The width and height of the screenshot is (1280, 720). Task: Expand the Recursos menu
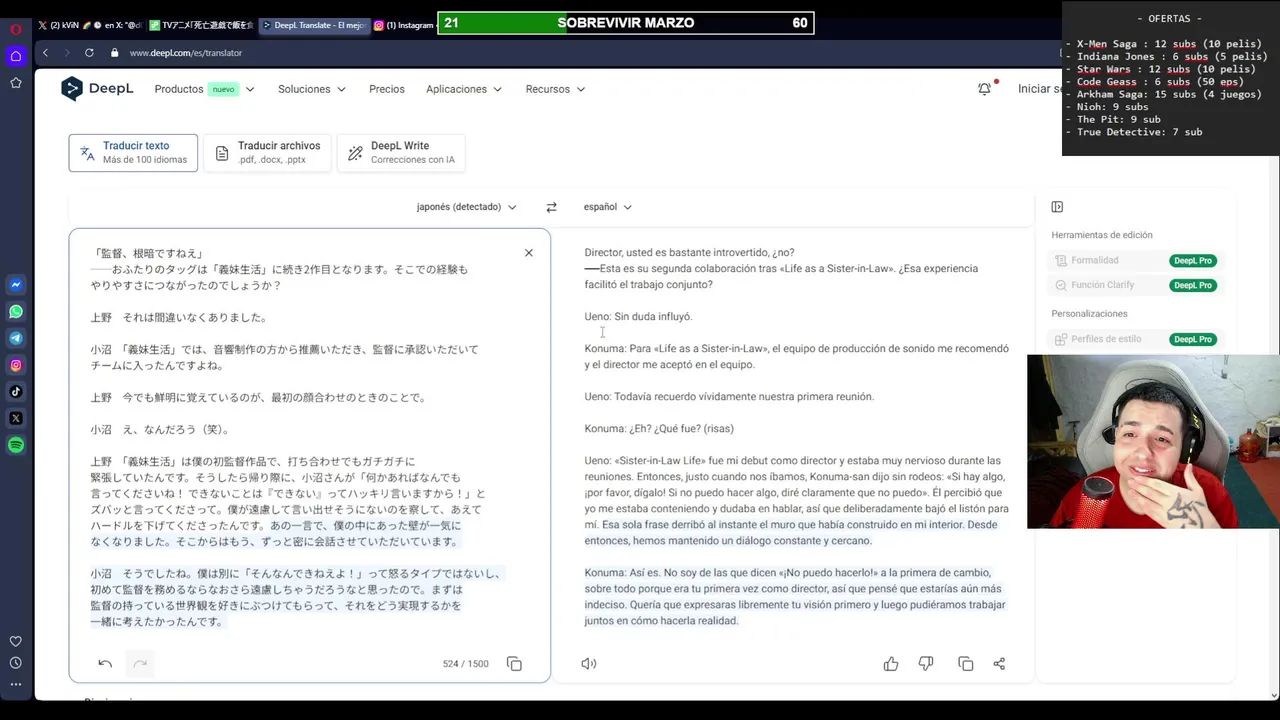click(x=555, y=89)
